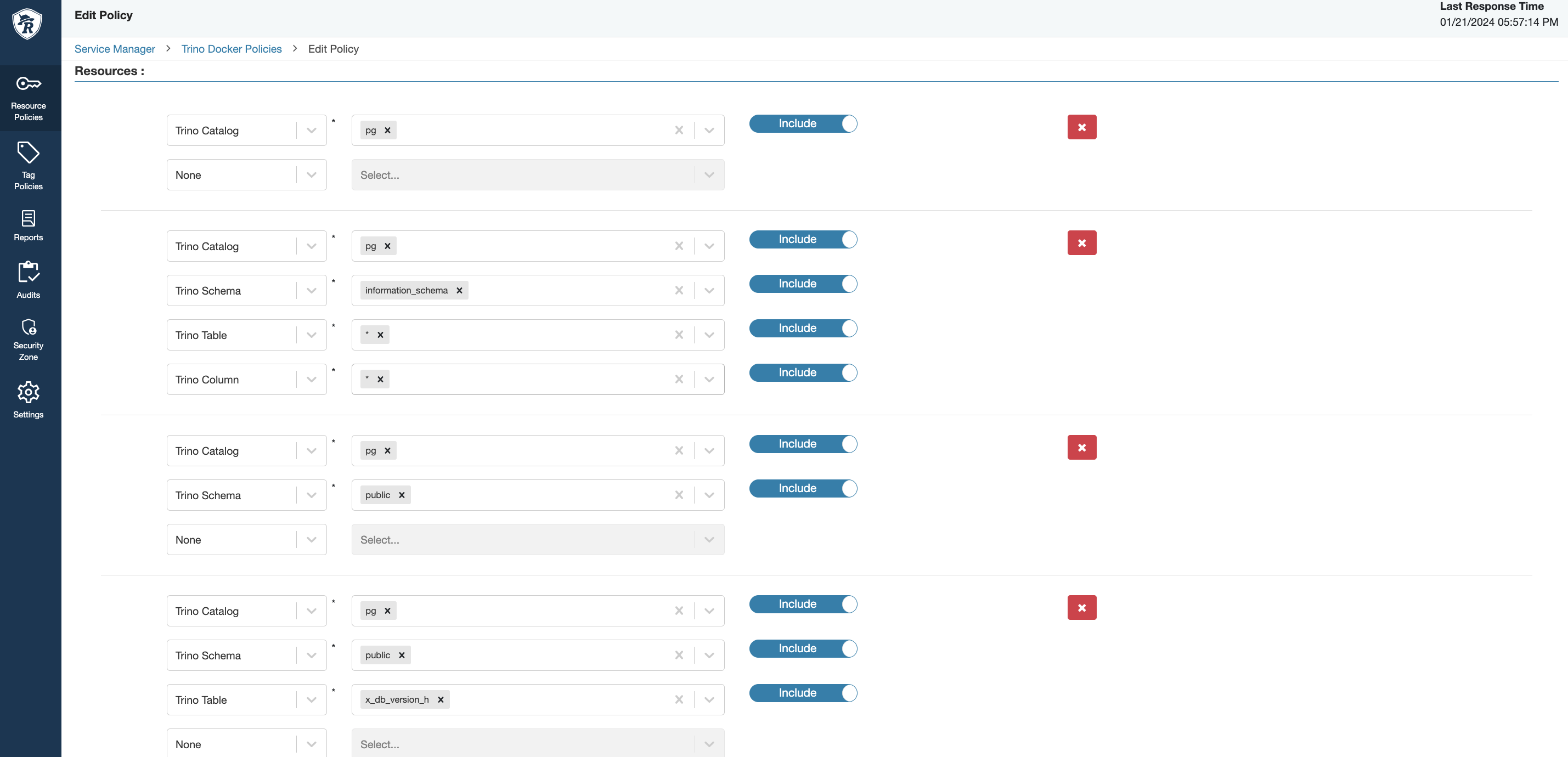Screen dimensions: 1568x757
Task: Delete the x_db_version_h resource block
Action: point(1081,607)
